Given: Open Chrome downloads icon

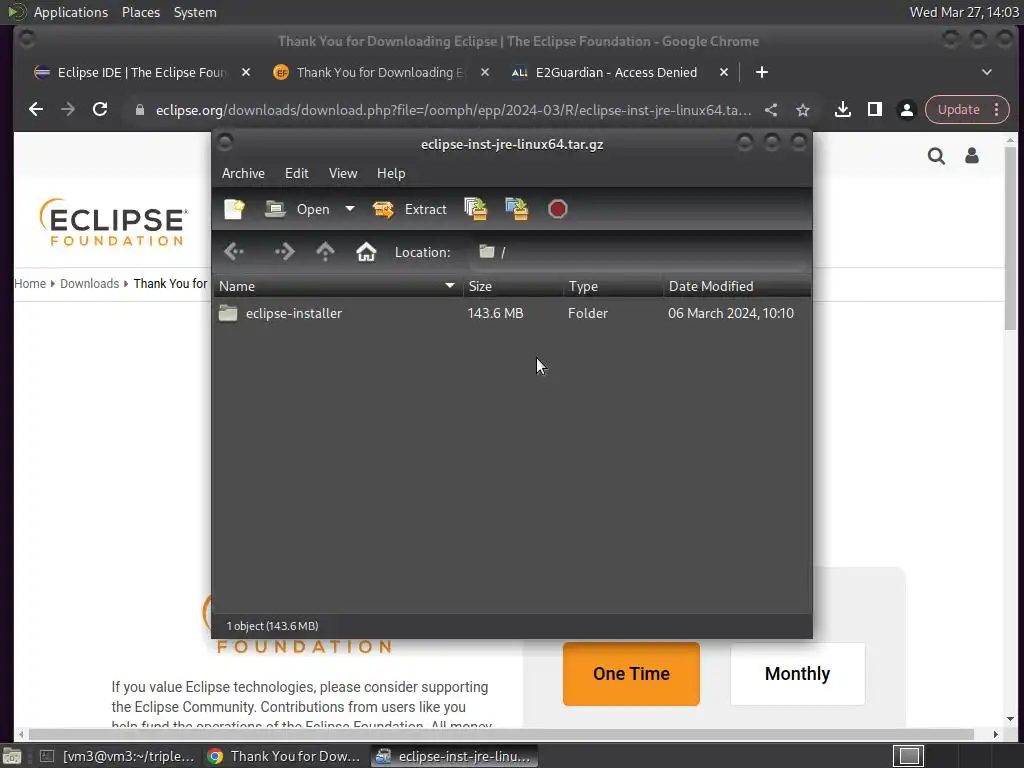Looking at the screenshot, I should coord(842,109).
